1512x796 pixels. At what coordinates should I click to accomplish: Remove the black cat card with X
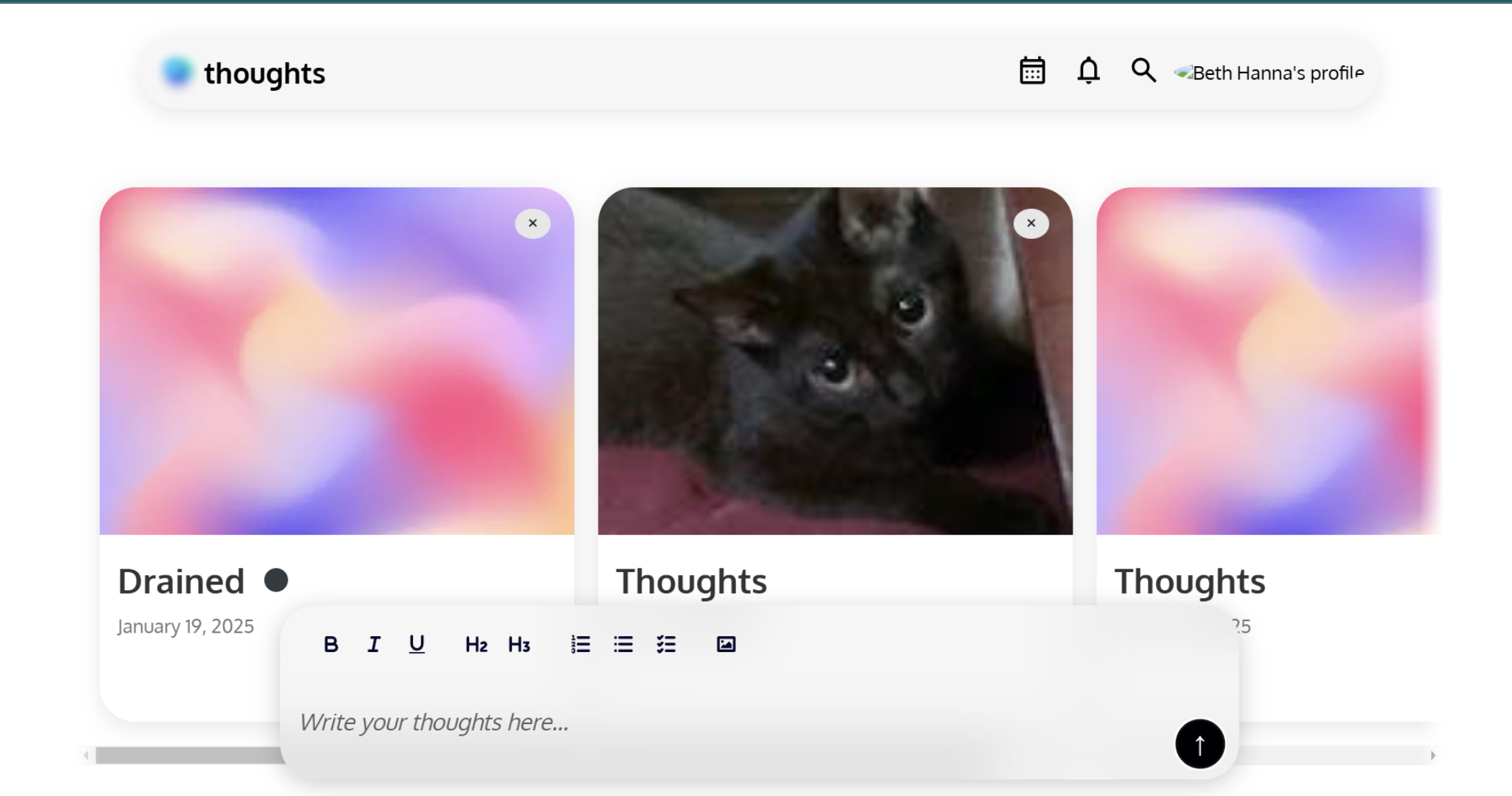pos(1031,224)
